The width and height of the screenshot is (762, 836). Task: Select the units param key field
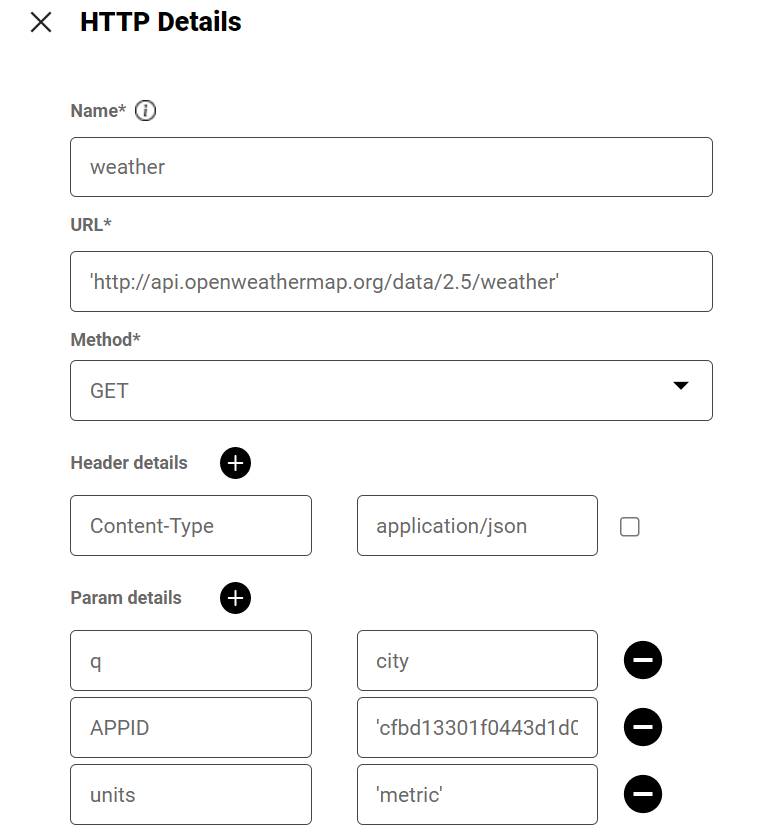point(191,794)
